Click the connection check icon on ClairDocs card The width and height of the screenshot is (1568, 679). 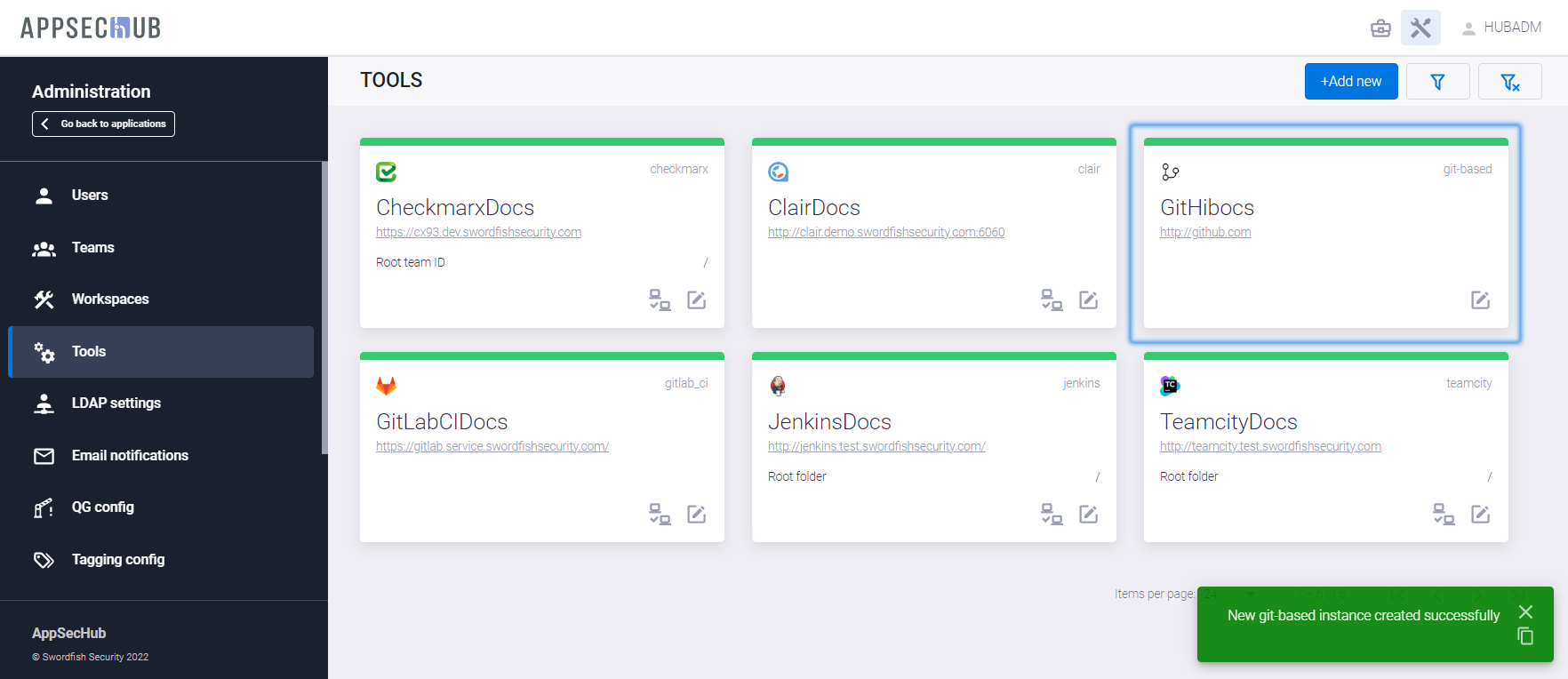(1052, 300)
